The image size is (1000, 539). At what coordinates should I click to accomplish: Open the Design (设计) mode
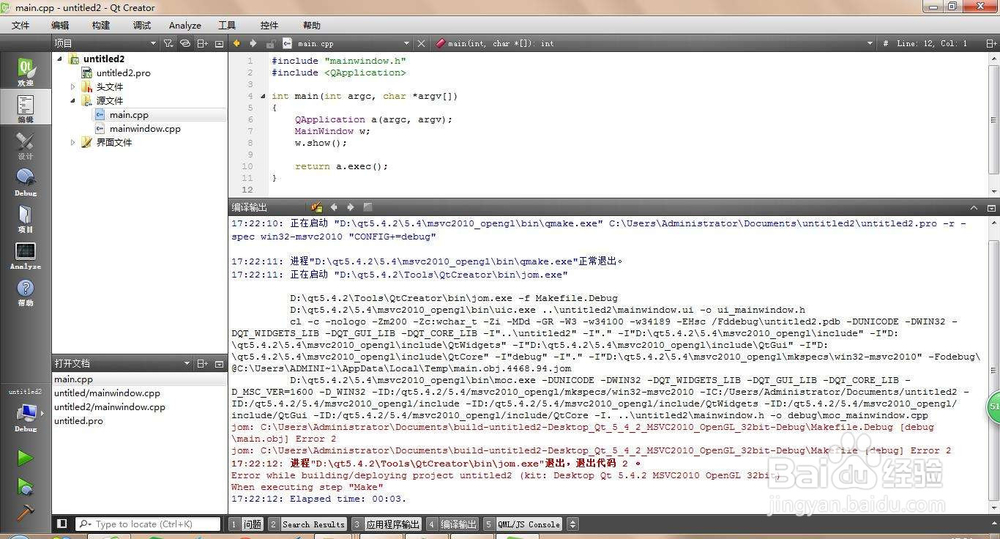26,145
